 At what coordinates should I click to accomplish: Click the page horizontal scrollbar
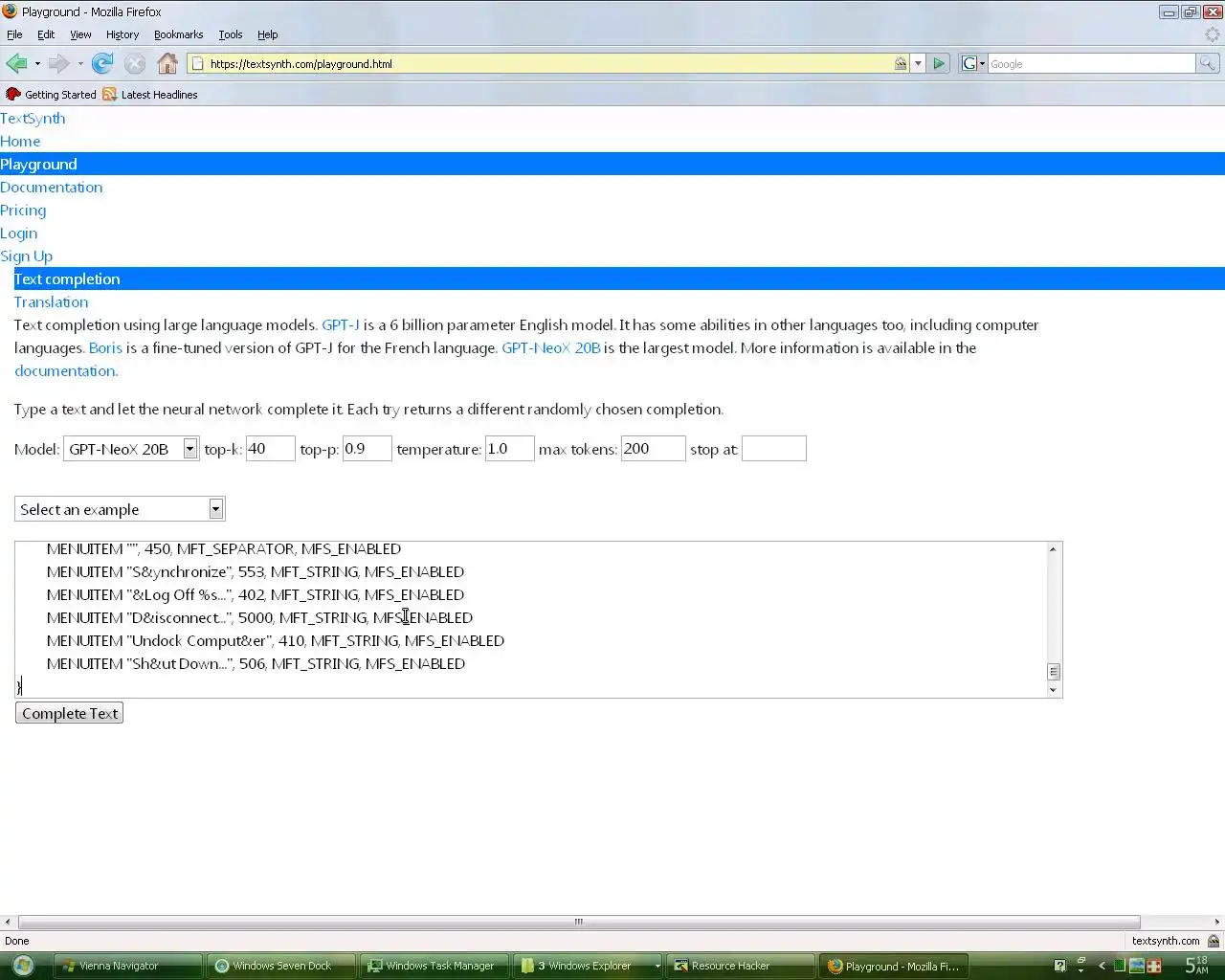(x=579, y=923)
